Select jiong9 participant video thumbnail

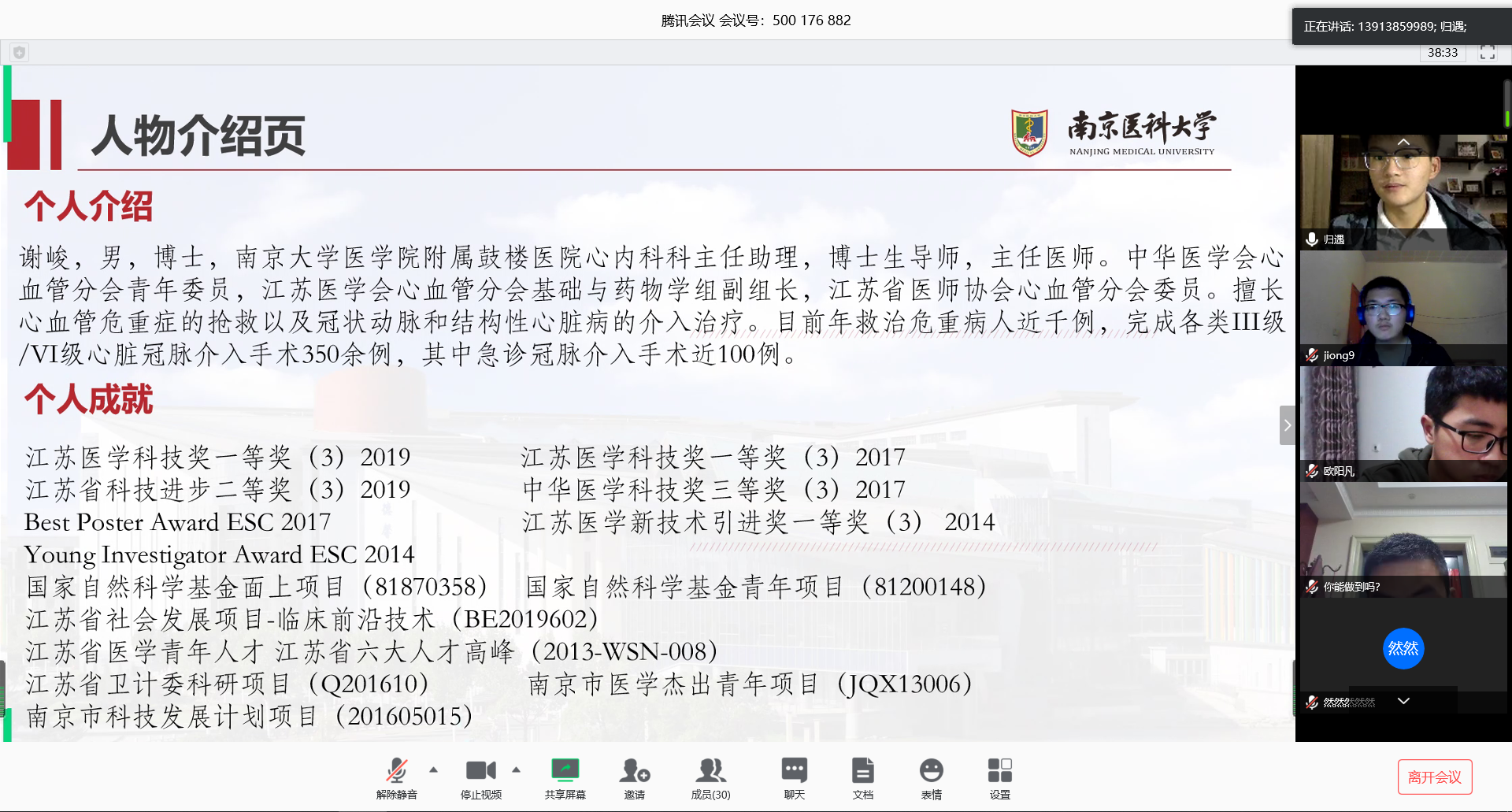pyautogui.click(x=1403, y=309)
